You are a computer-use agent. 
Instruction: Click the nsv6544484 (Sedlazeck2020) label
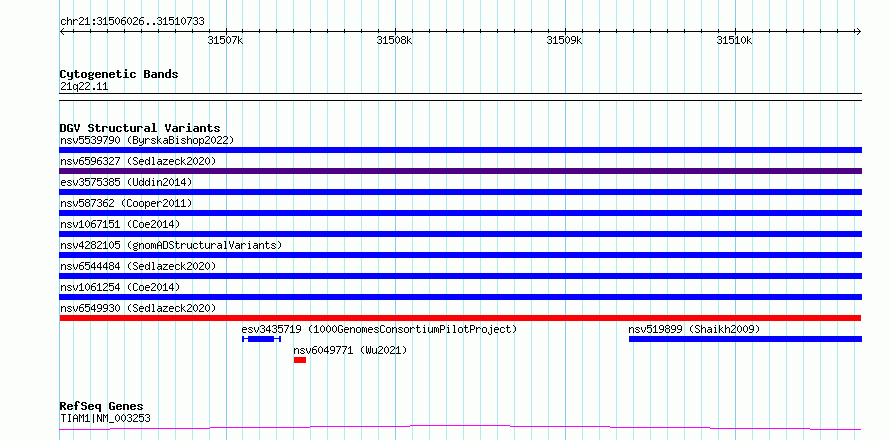138,266
